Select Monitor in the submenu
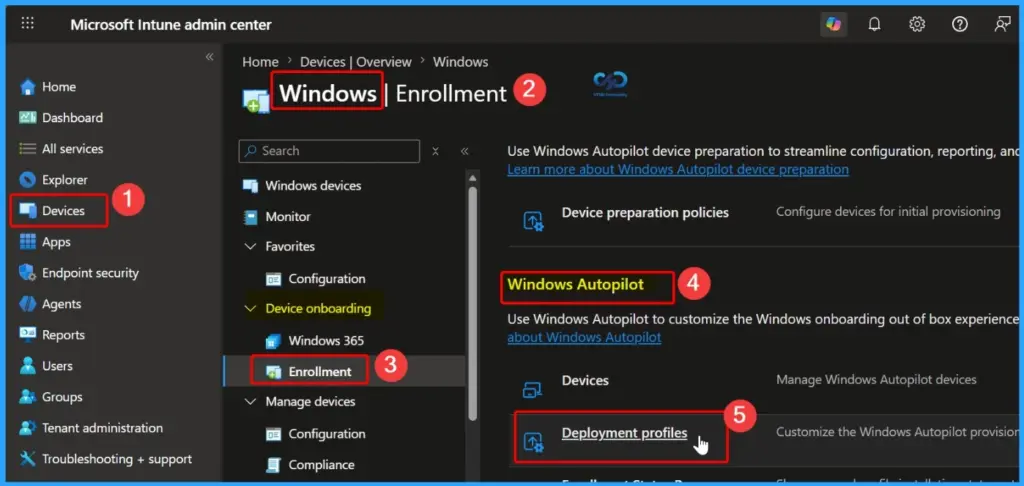 288,216
